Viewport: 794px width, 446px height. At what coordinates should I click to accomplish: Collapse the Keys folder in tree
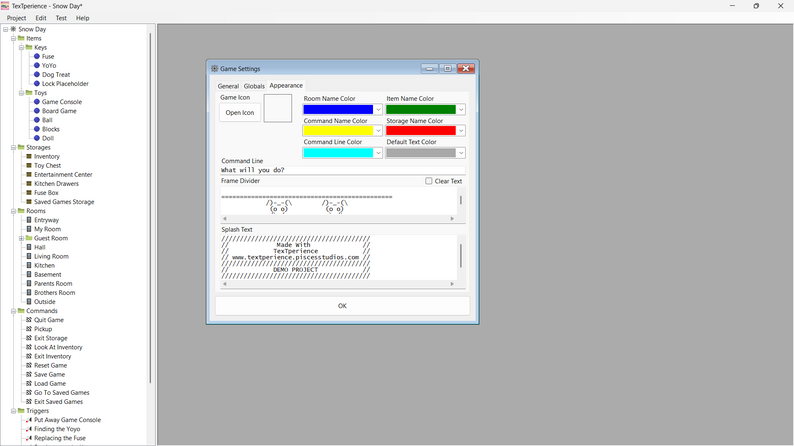pyautogui.click(x=21, y=48)
